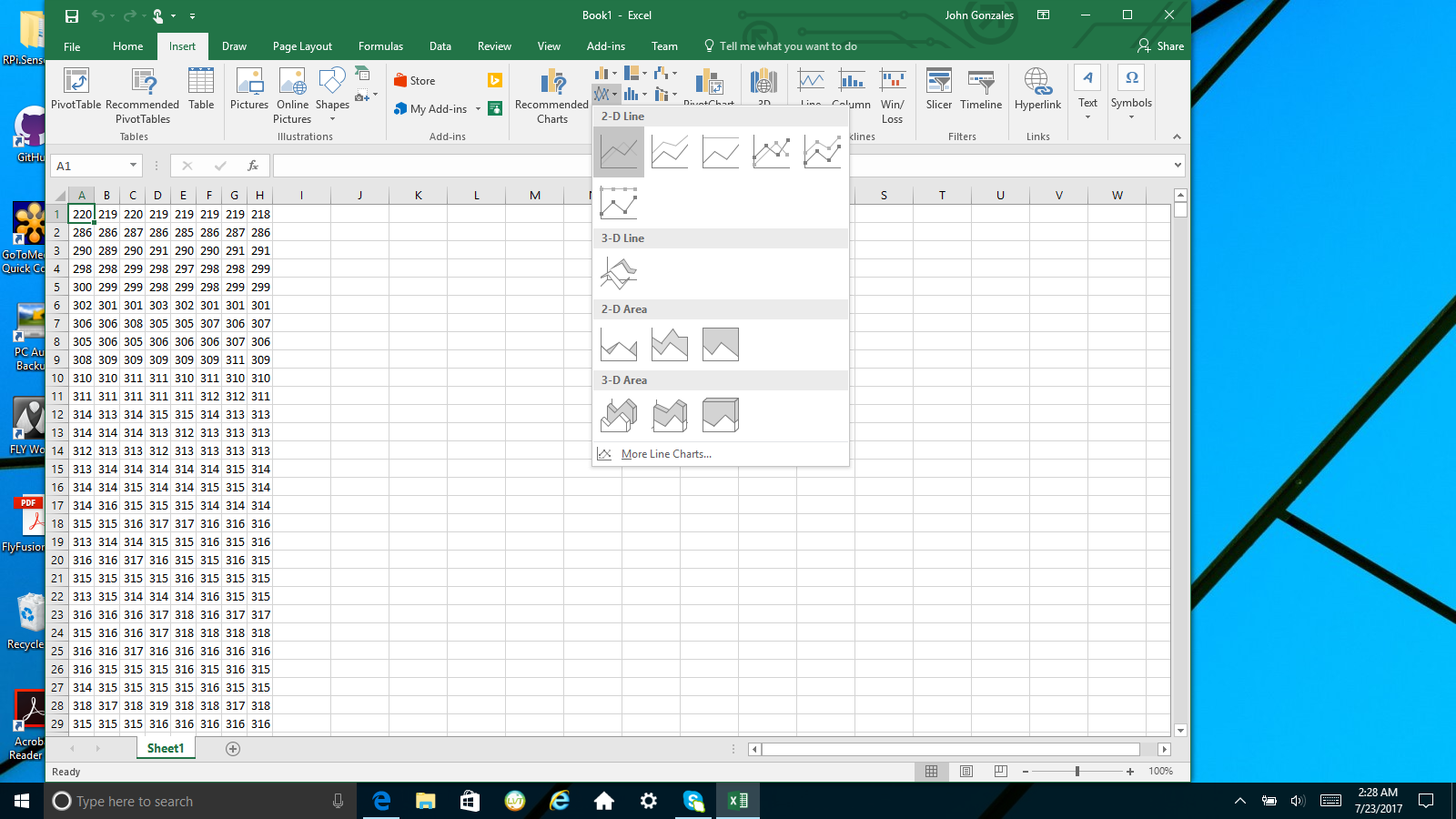
Task: Open the Page Layout tab
Action: (302, 46)
